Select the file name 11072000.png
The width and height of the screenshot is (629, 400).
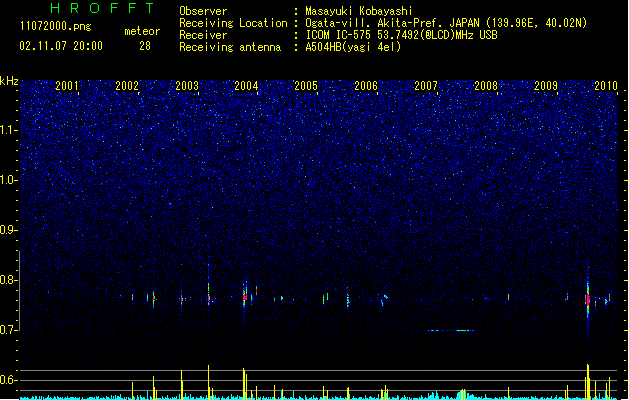point(56,26)
